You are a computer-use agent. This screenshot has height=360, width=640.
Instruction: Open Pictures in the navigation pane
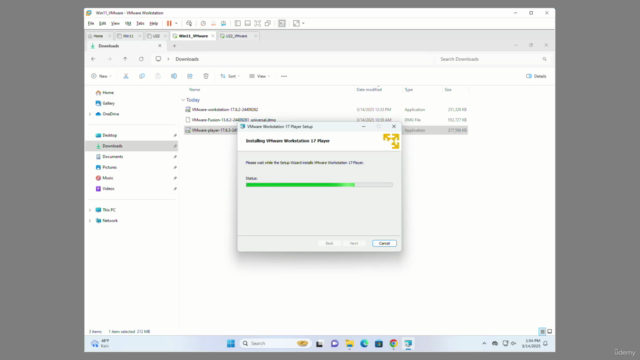pos(106,167)
